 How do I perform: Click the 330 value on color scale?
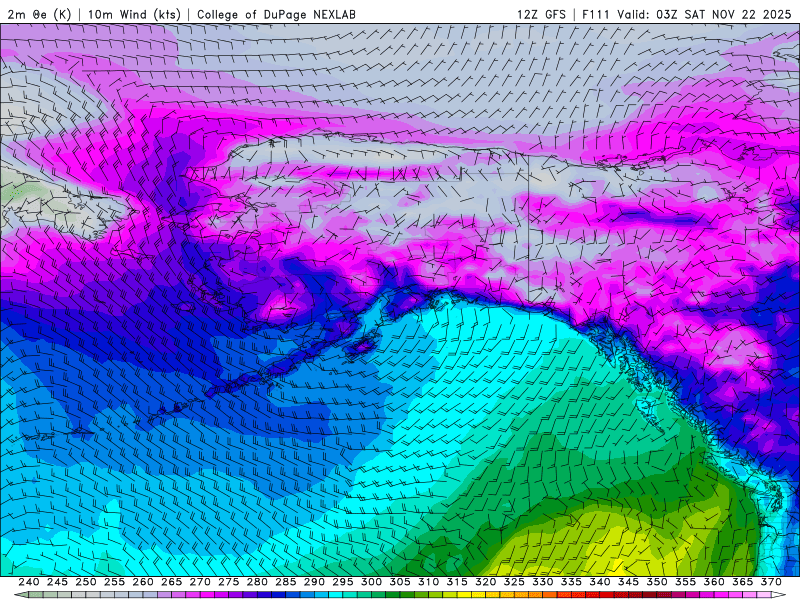543,582
